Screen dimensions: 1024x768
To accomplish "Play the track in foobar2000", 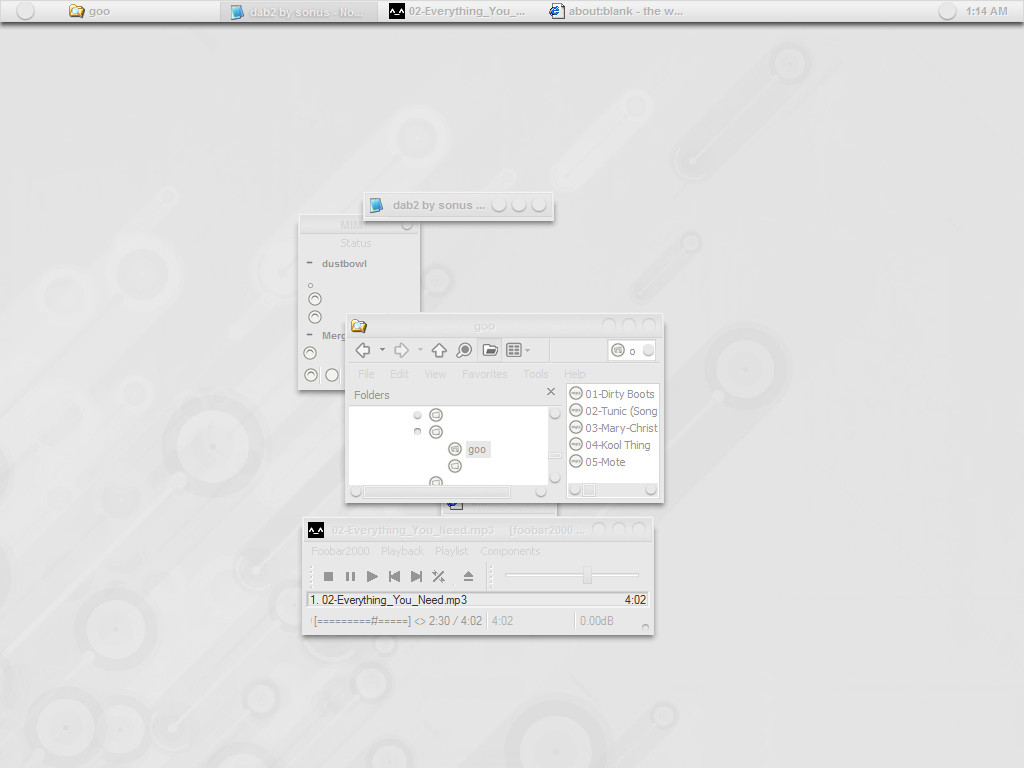I will pos(372,577).
